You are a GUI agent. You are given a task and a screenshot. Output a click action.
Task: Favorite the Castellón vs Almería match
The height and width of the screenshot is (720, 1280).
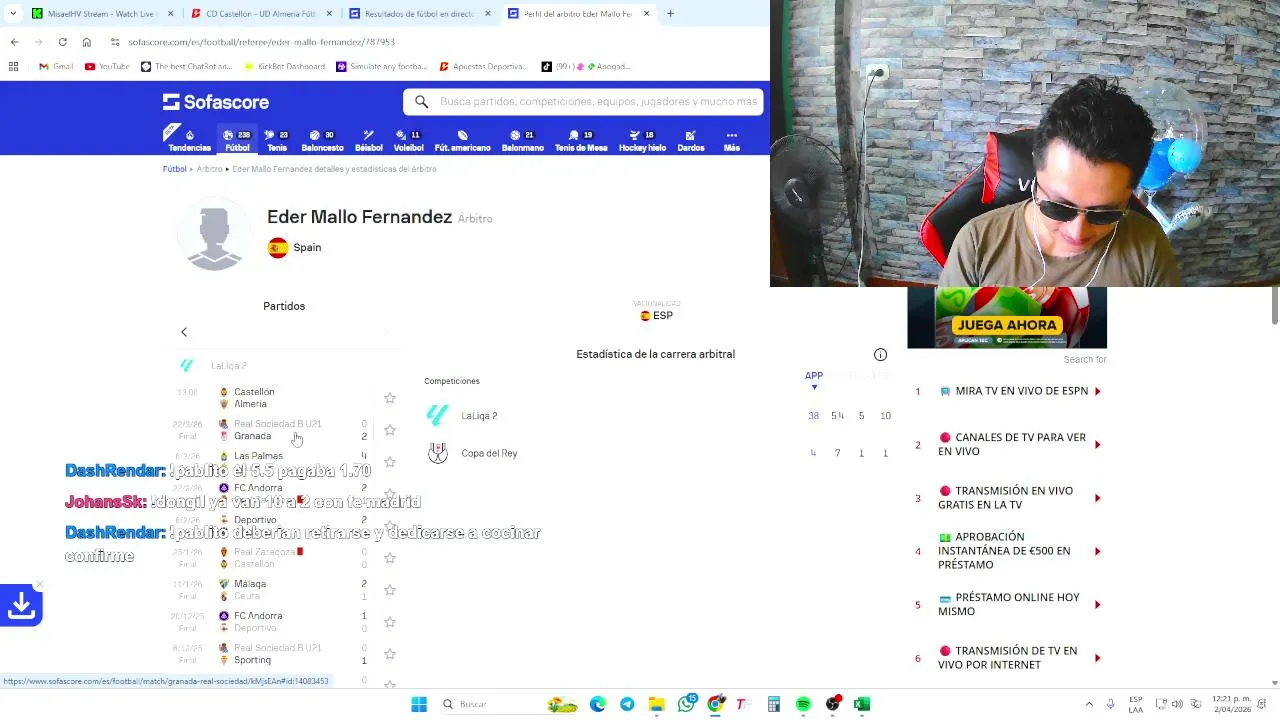(x=390, y=398)
